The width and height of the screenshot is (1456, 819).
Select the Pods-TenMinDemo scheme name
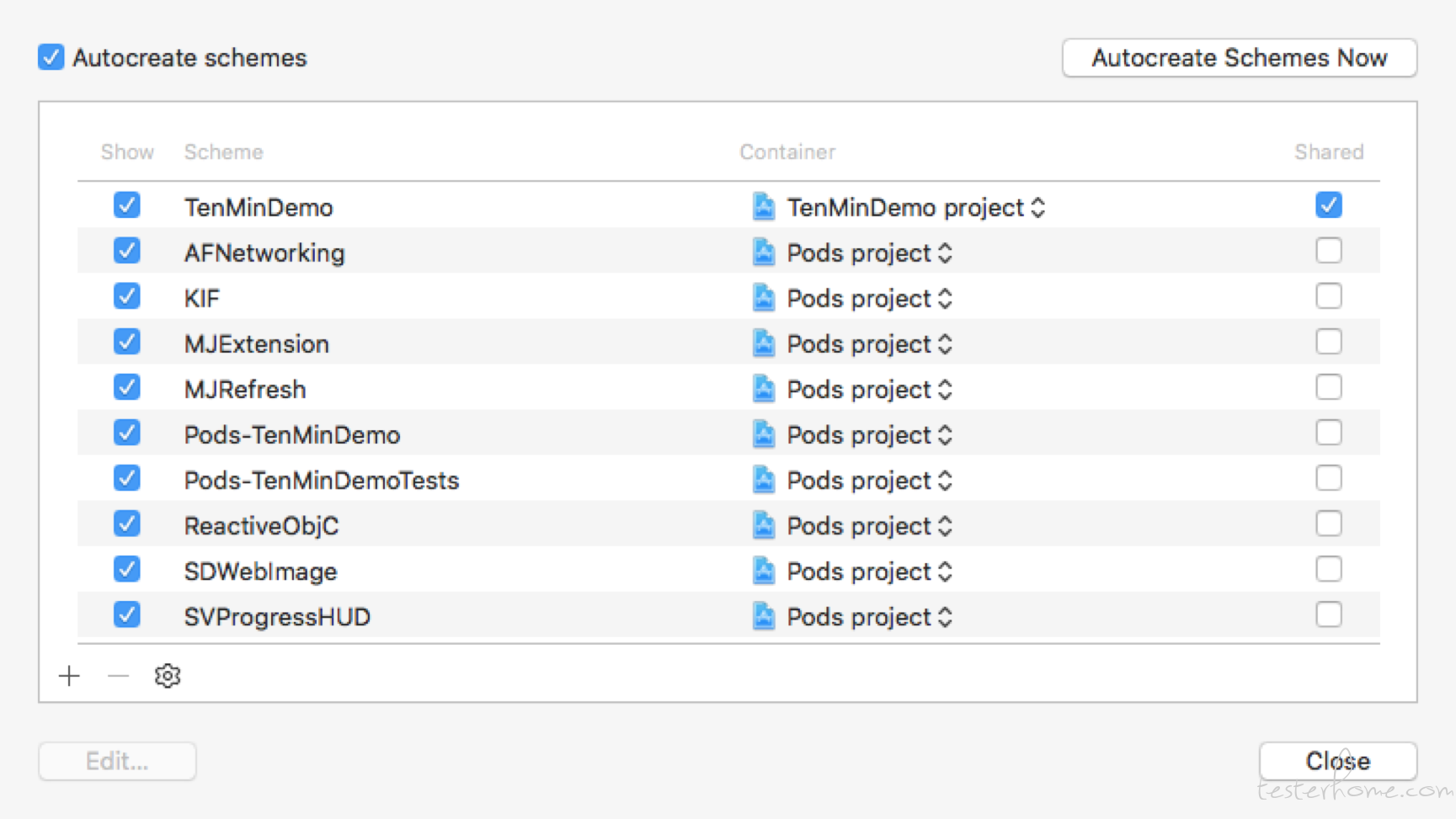(292, 435)
